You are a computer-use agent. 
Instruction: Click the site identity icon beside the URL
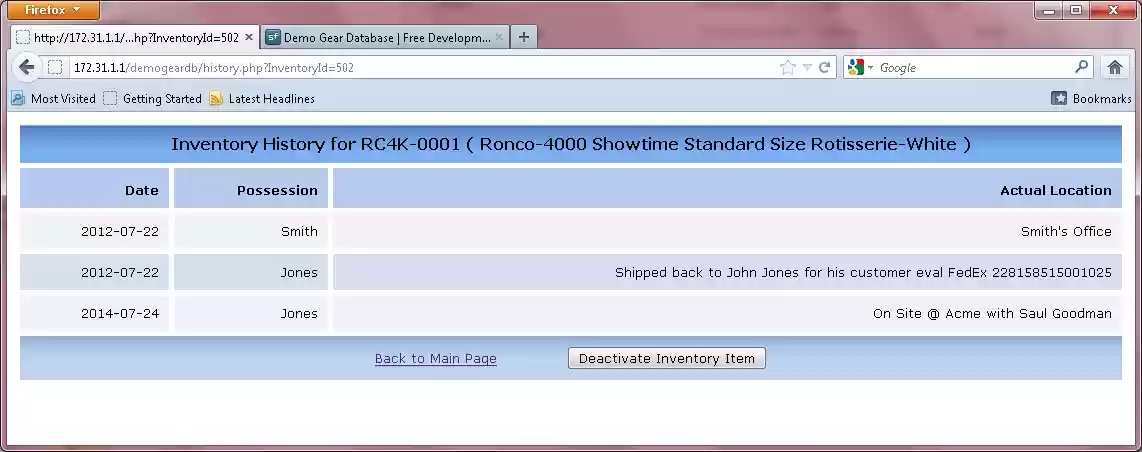(x=55, y=68)
